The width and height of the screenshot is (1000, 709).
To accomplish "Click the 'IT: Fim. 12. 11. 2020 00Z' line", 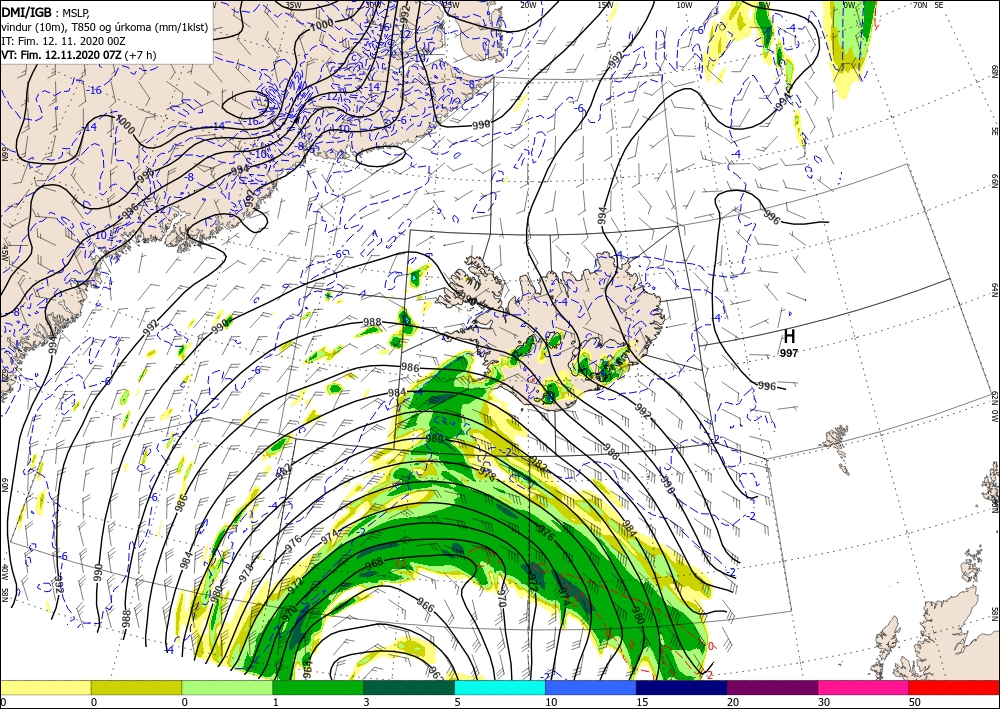I will point(63,41).
